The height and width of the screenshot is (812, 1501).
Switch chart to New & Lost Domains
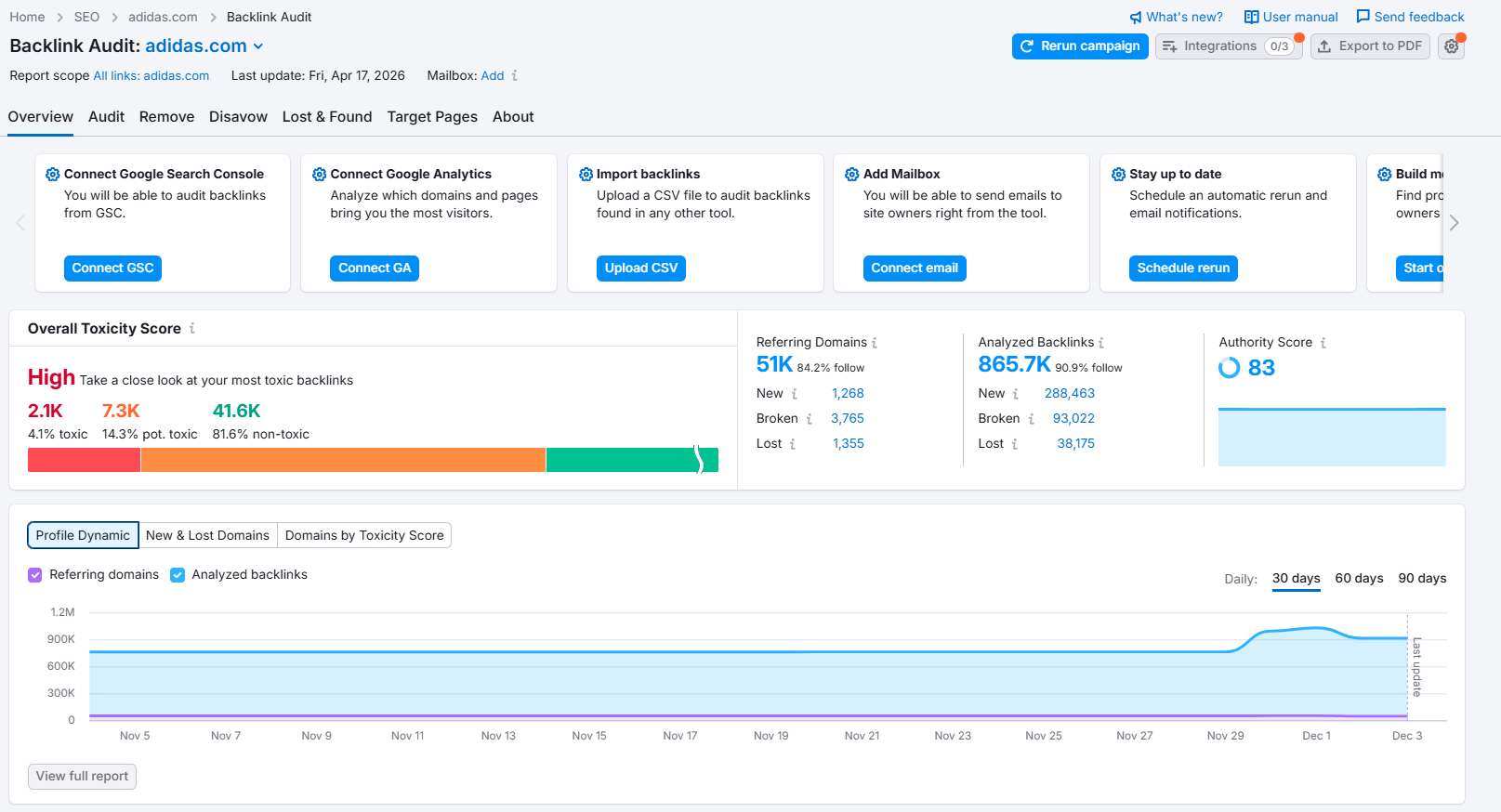[207, 536]
